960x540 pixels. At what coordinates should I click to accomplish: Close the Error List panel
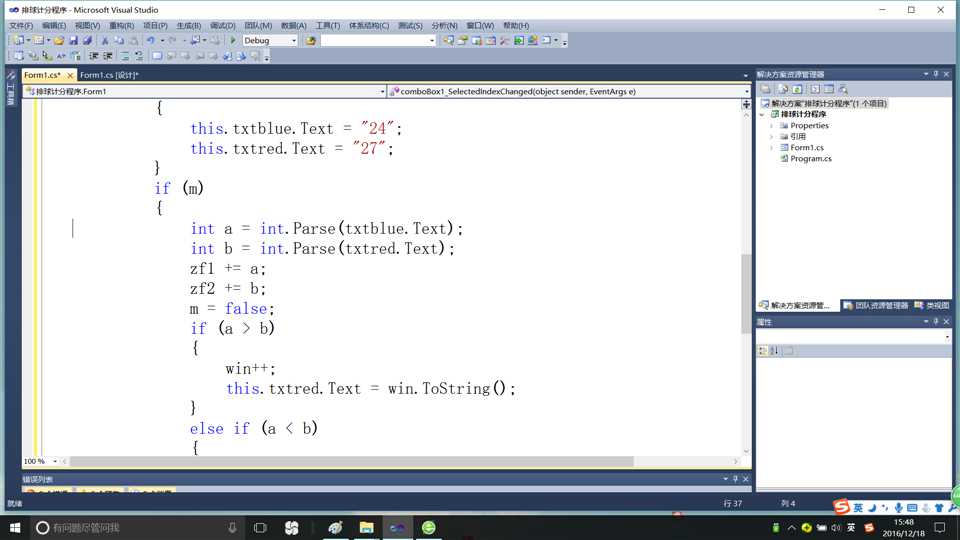pyautogui.click(x=746, y=479)
